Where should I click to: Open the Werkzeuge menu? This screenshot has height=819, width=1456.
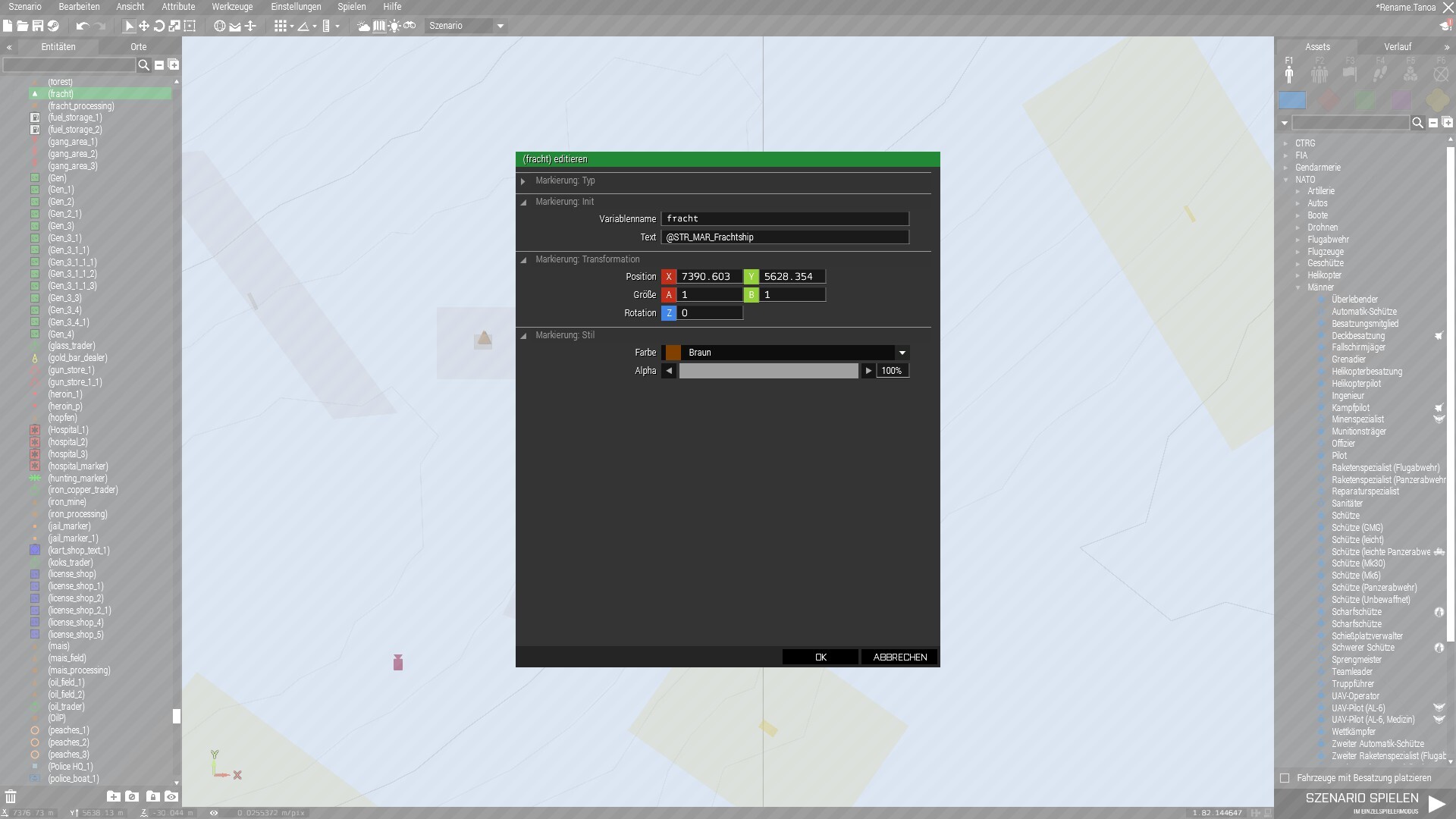click(232, 7)
